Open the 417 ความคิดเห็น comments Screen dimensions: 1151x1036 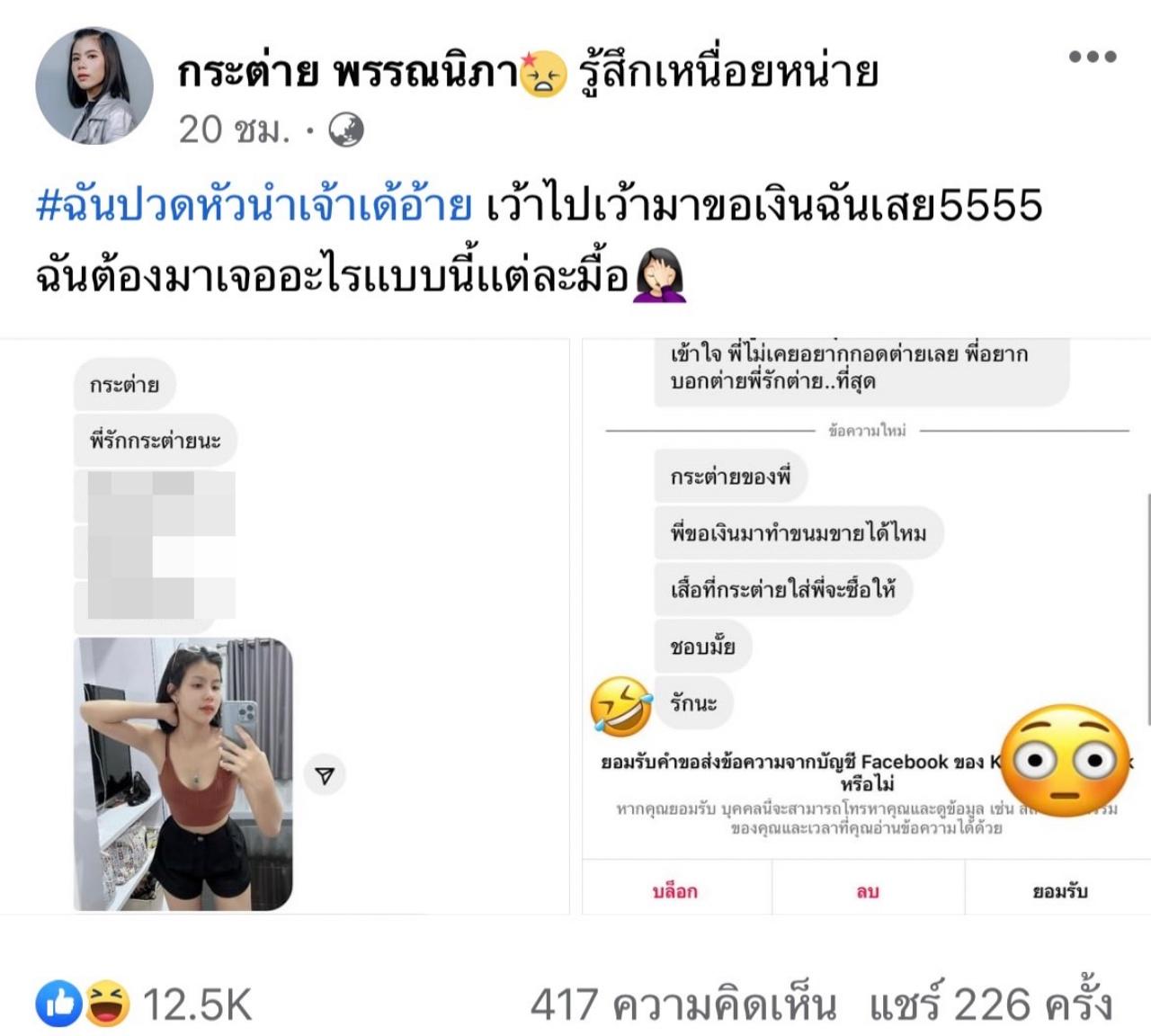[683, 1005]
